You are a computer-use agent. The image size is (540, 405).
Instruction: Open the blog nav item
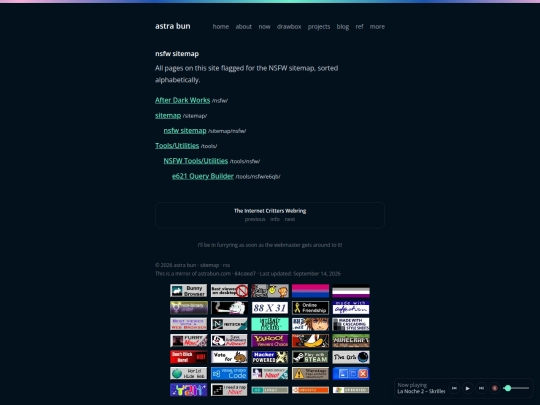click(x=343, y=27)
